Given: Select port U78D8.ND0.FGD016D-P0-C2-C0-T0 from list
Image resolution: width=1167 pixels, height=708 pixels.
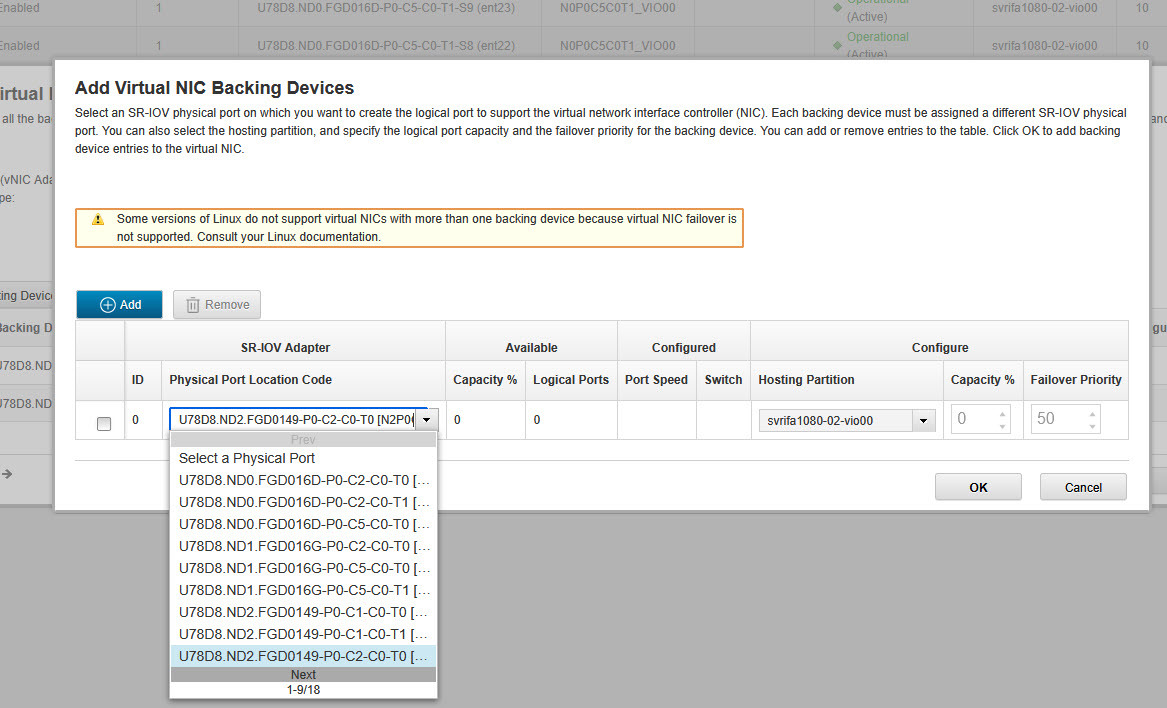Looking at the screenshot, I should [303, 480].
